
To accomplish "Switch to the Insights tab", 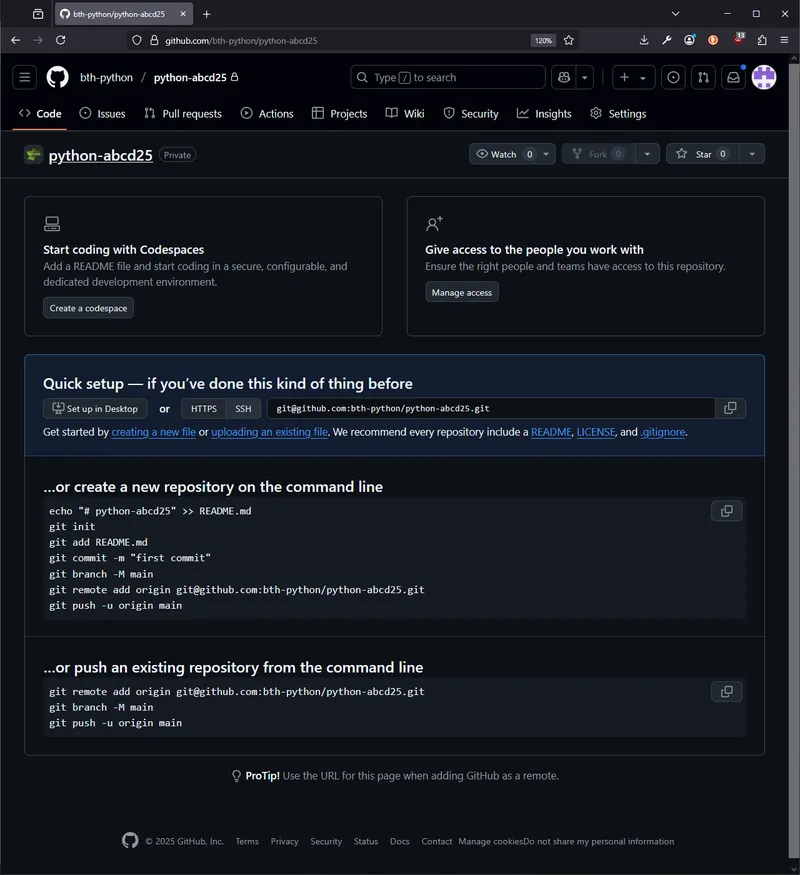I will 544,113.
